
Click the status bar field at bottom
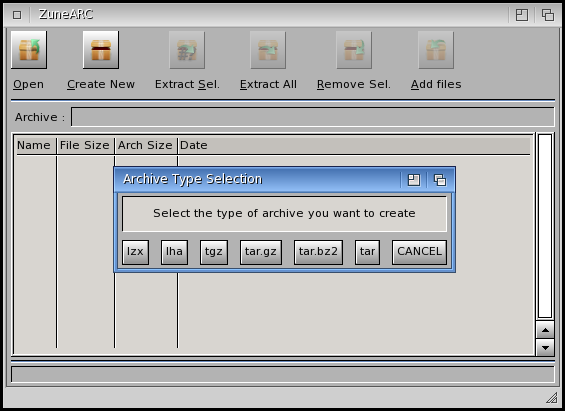[282, 374]
